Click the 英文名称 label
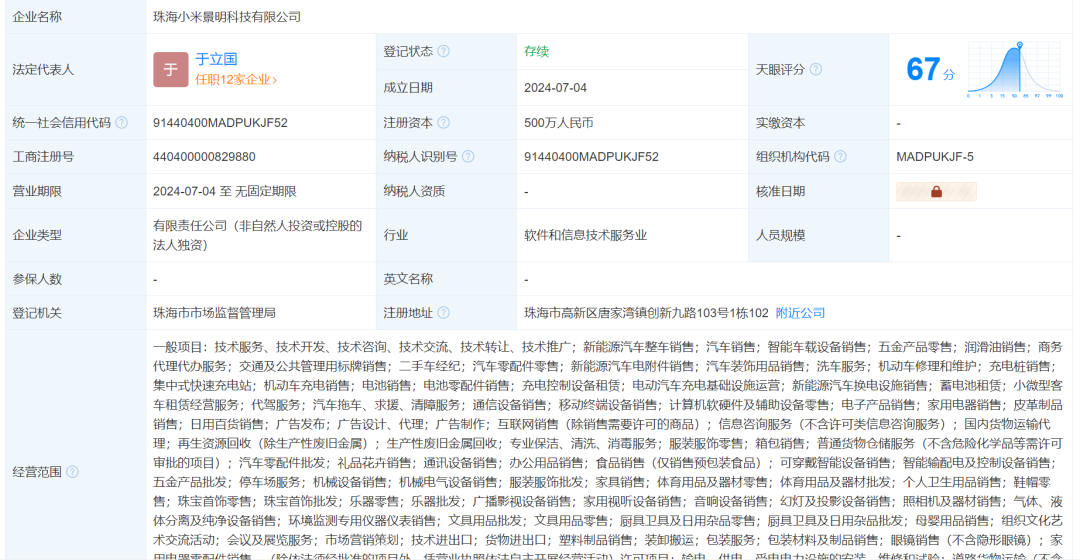The width and height of the screenshot is (1080, 560). [x=408, y=279]
